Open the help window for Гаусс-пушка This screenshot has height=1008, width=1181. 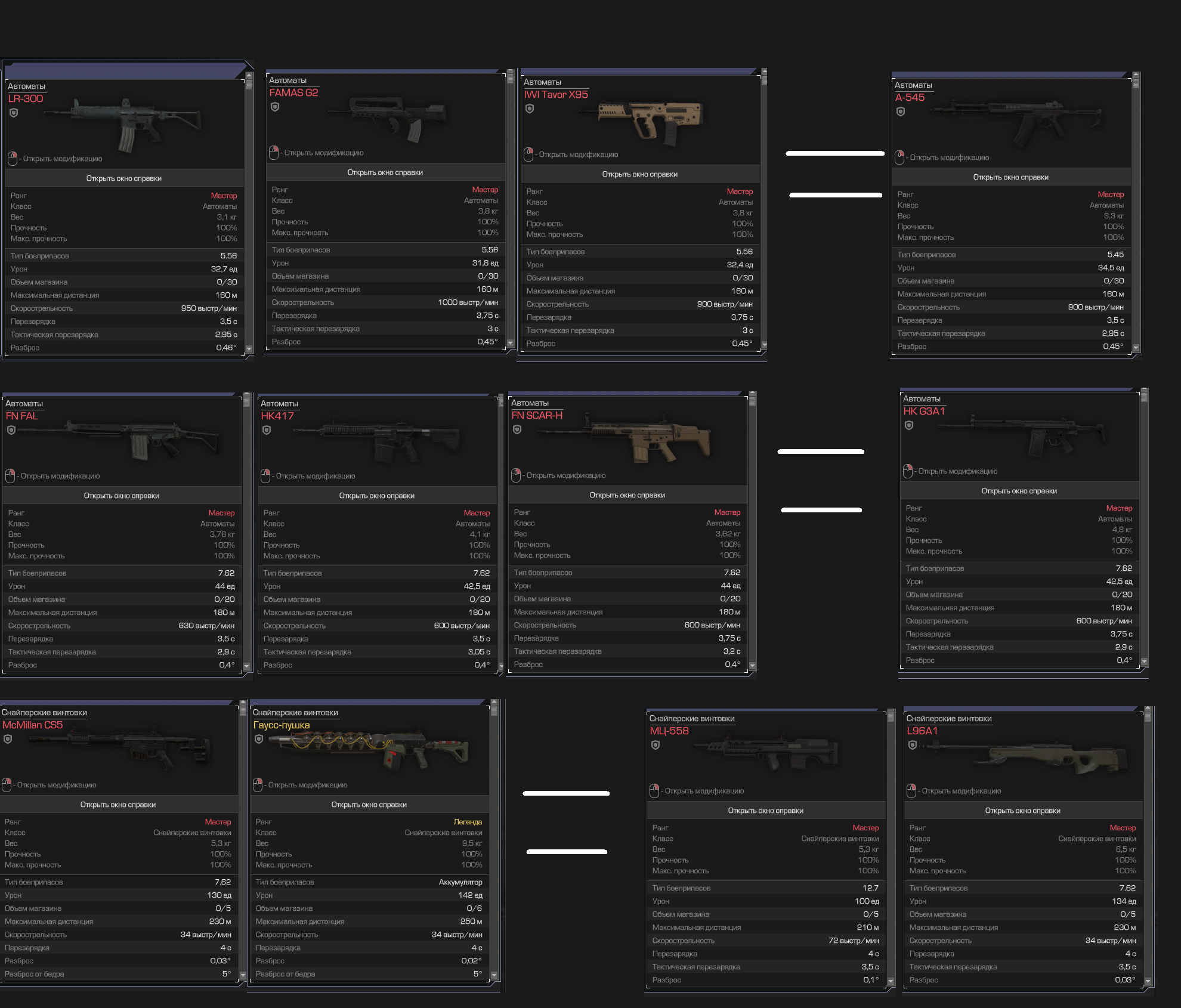point(369,805)
